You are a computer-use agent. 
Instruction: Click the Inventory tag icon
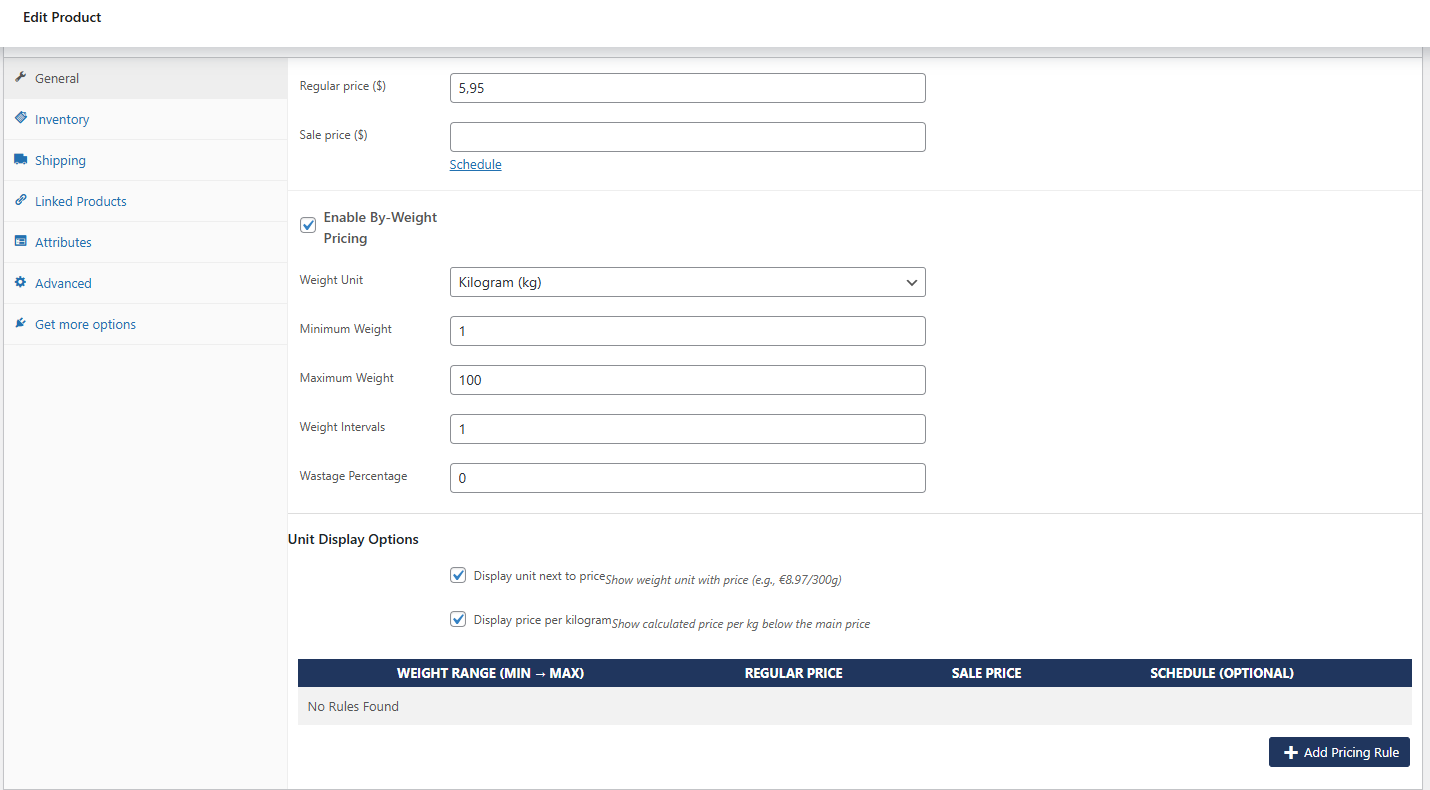click(x=18, y=119)
